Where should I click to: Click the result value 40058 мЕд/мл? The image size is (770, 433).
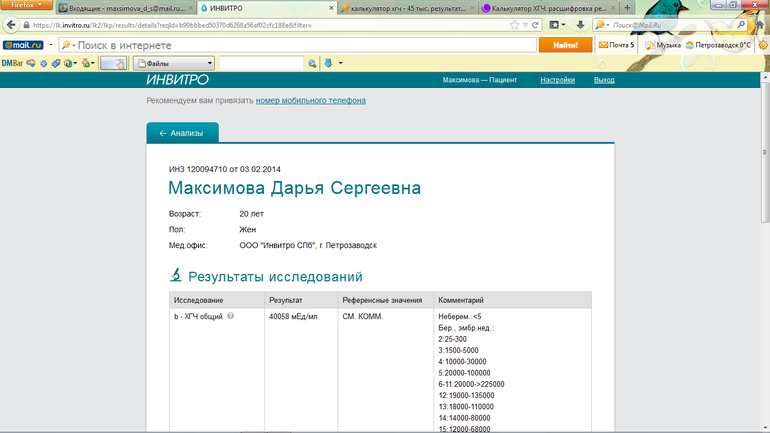293,317
